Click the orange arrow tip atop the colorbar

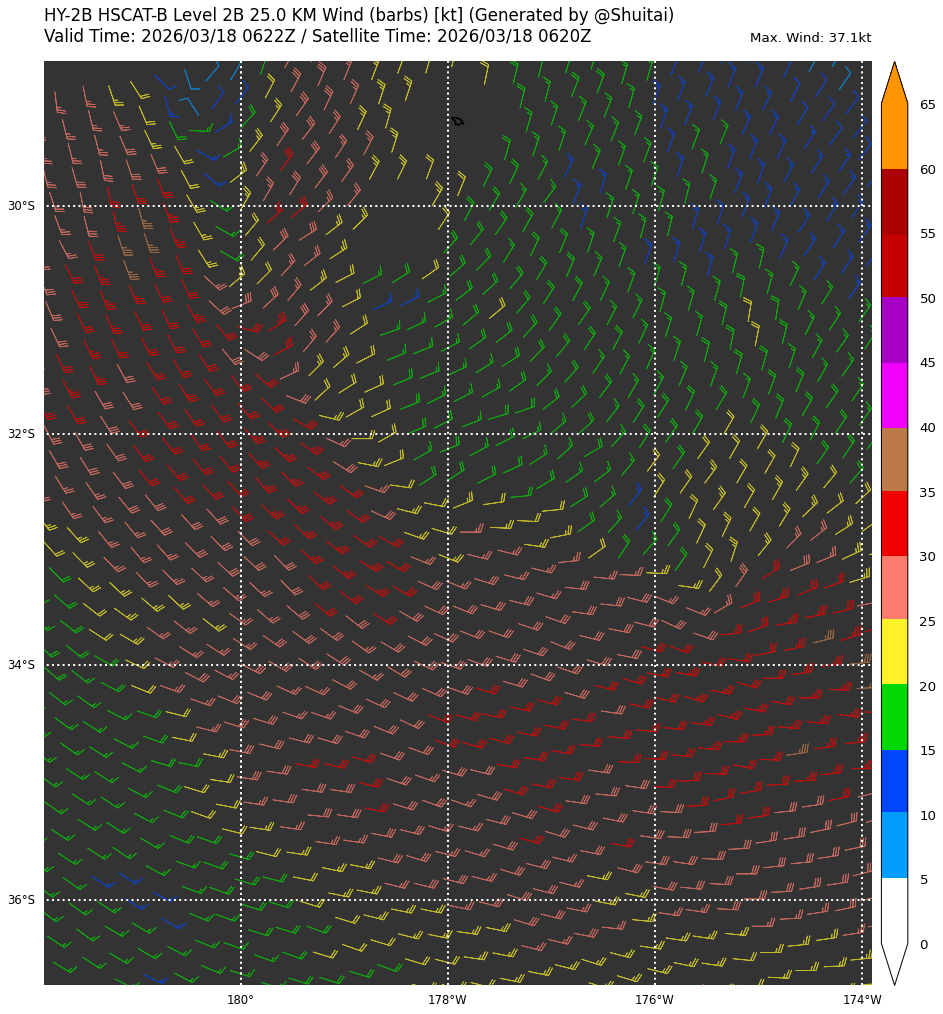pyautogui.click(x=894, y=85)
